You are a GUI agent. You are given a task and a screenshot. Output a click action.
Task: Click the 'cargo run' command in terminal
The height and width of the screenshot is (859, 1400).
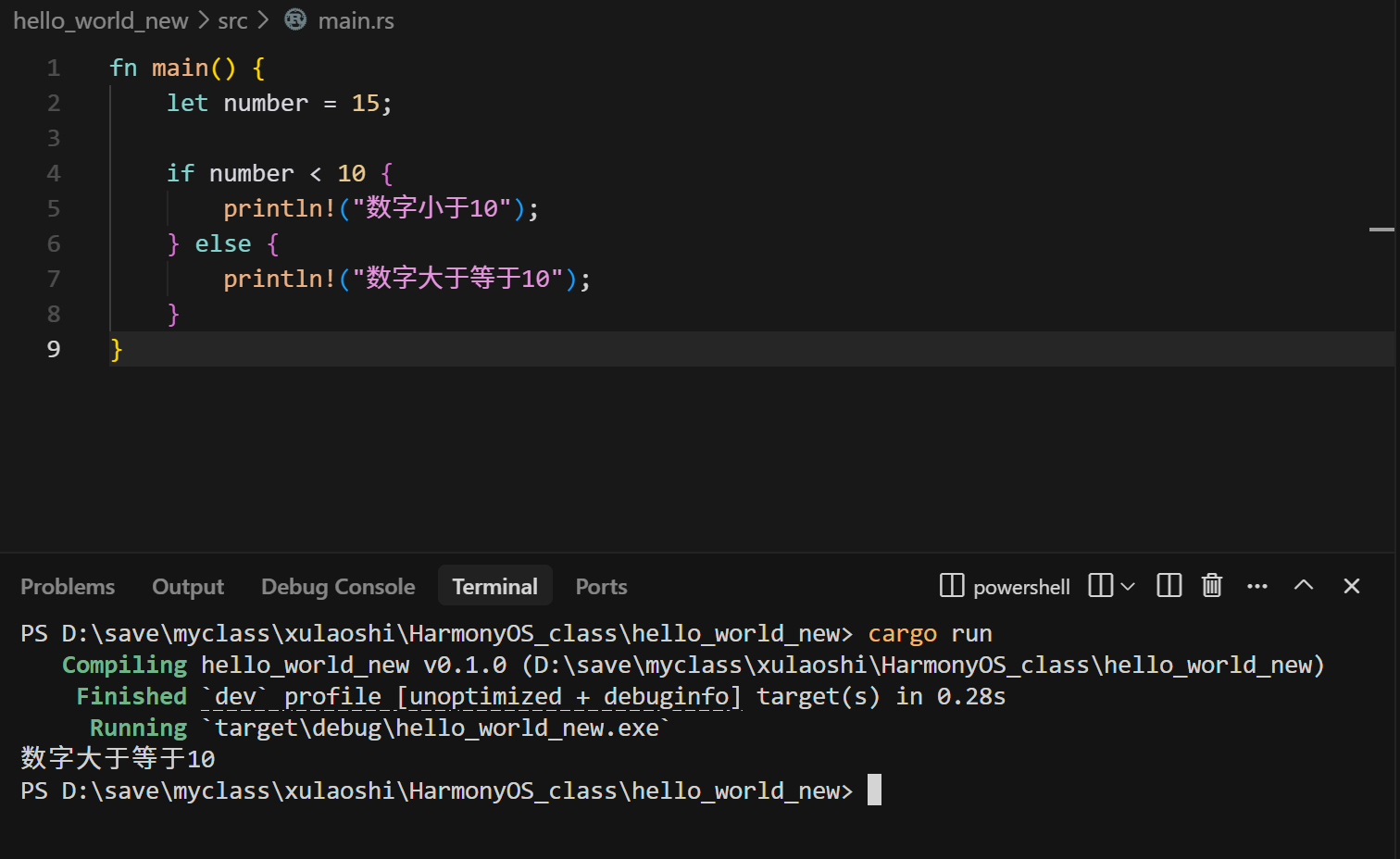(x=930, y=634)
